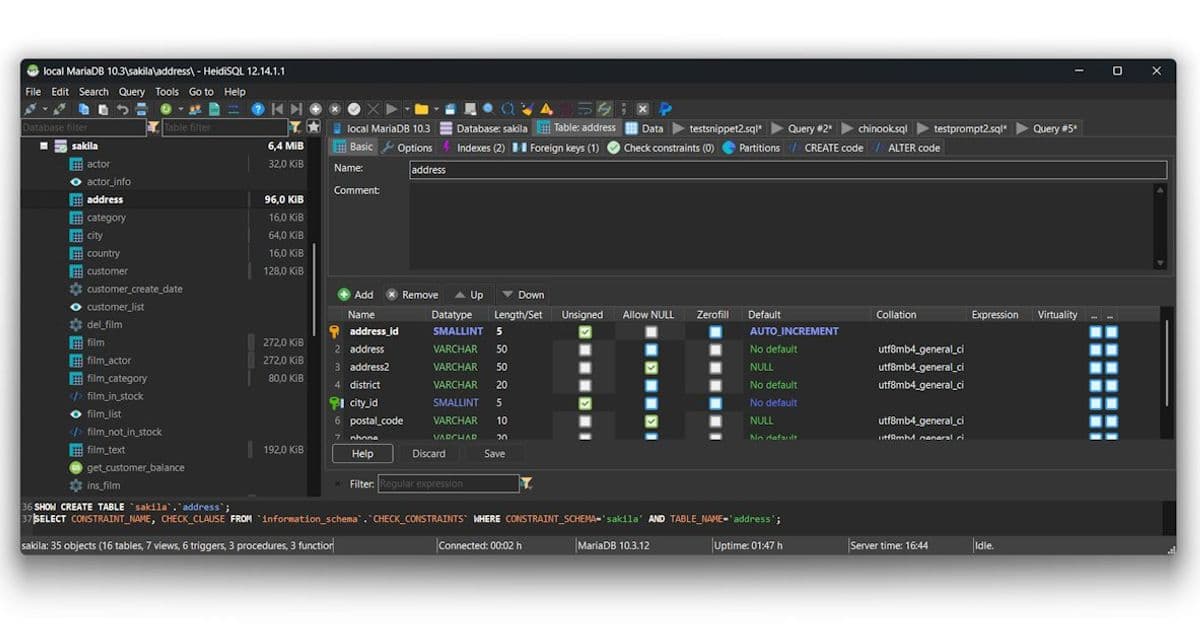This screenshot has height=630, width=1200.
Task: Click the green refresh toolbar icon
Action: [166, 109]
